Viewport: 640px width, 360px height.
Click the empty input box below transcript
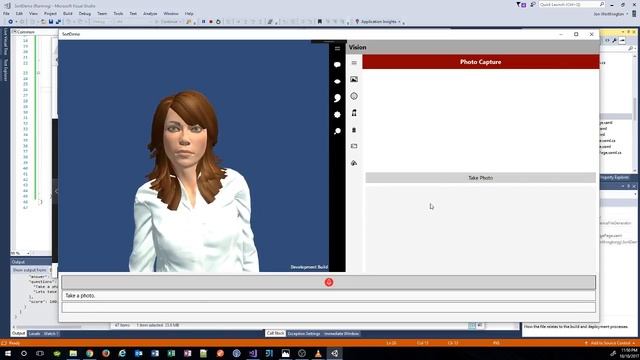click(x=329, y=307)
